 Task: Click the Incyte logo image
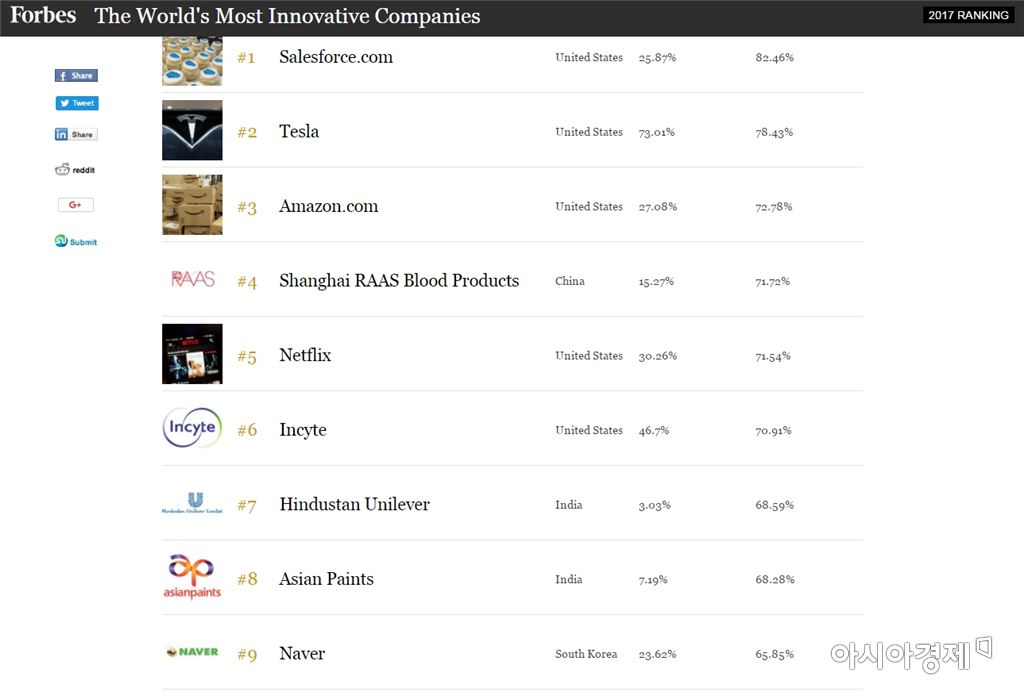coord(192,428)
